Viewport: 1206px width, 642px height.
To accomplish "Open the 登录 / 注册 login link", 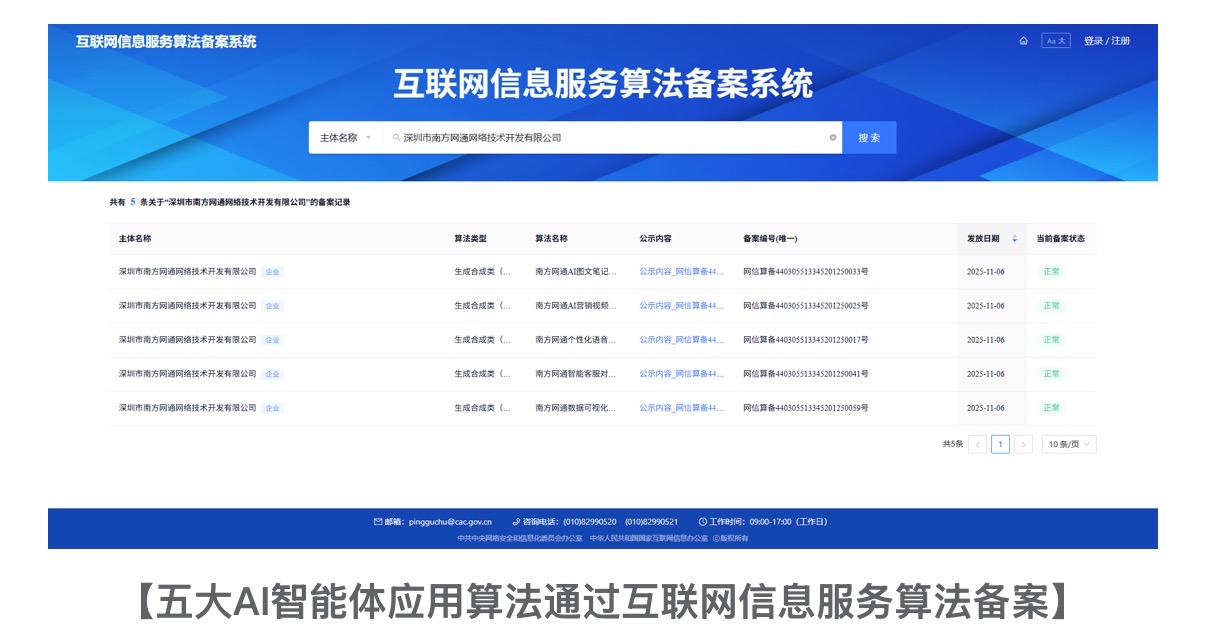I will (1106, 41).
